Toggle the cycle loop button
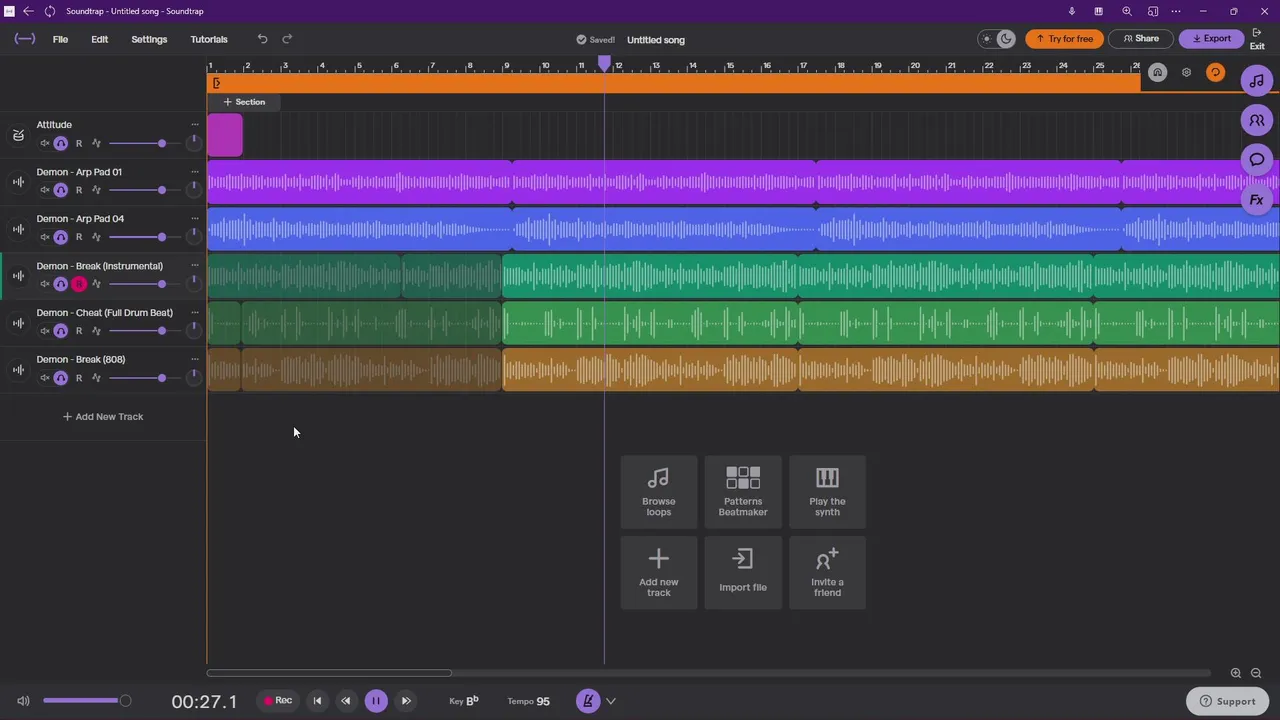This screenshot has height=720, width=1280. click(x=1215, y=73)
